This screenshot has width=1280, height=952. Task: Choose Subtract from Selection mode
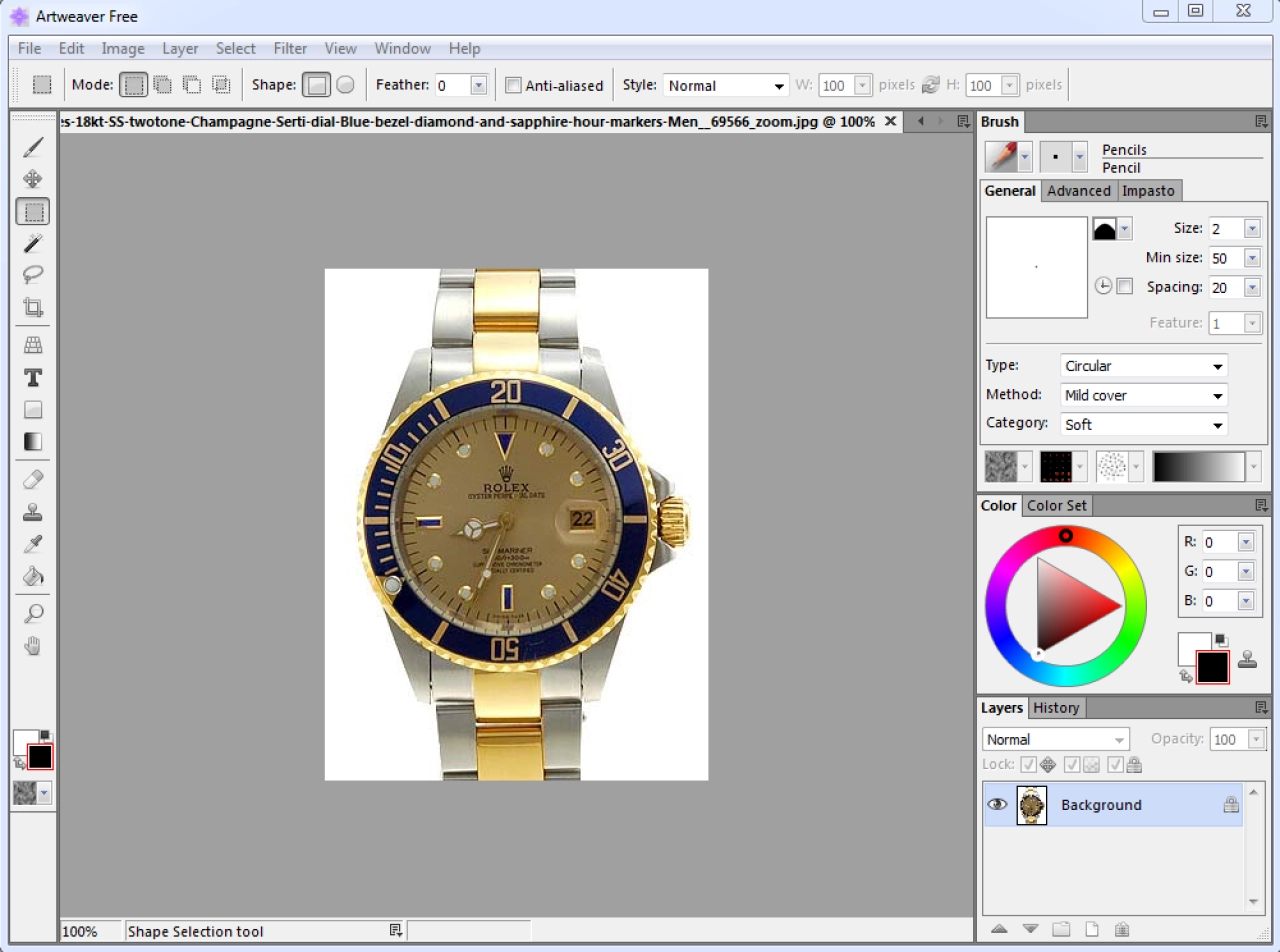(x=191, y=85)
